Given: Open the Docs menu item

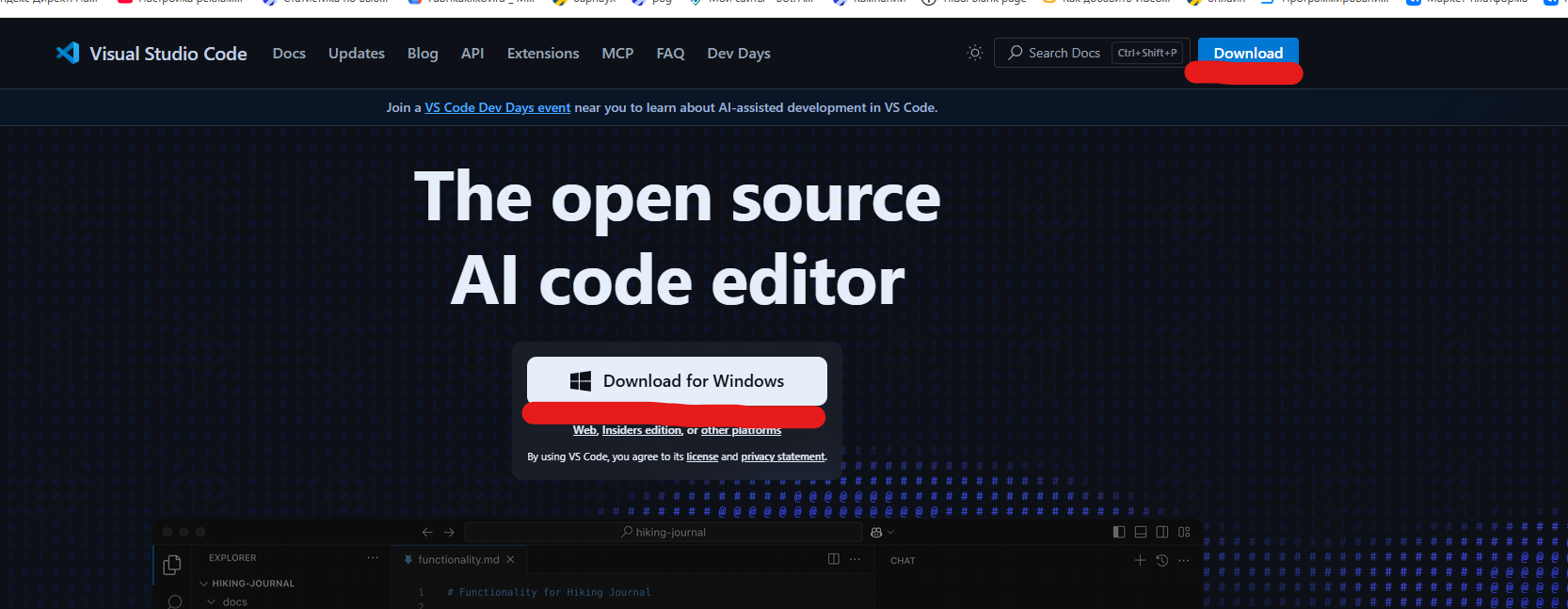Looking at the screenshot, I should [289, 54].
